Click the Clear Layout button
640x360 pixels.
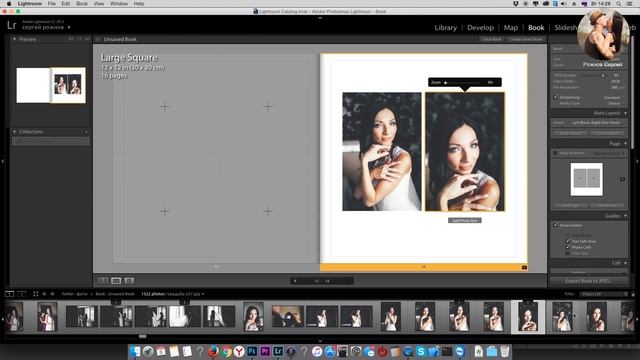click(x=607, y=133)
